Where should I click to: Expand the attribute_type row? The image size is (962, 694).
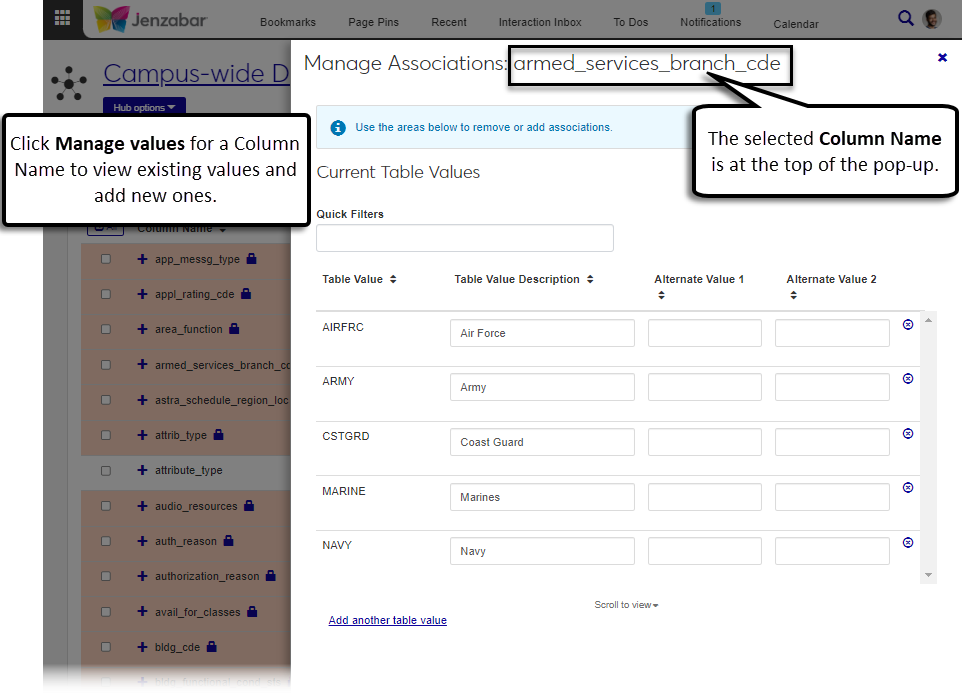[142, 470]
